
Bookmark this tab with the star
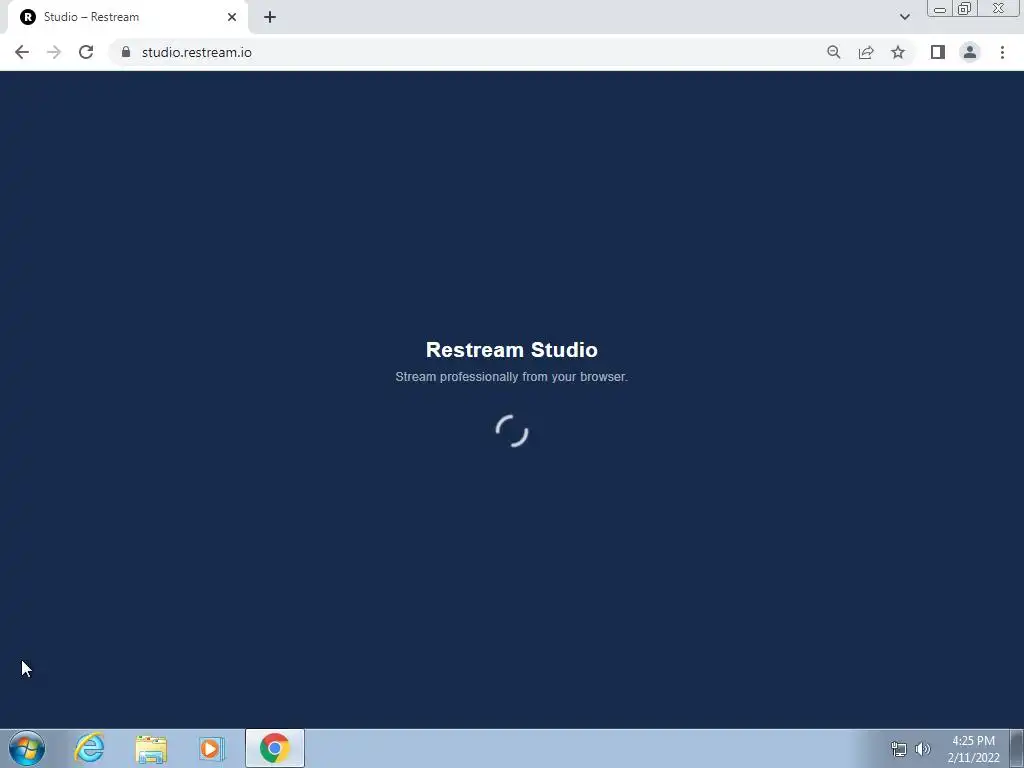point(898,52)
